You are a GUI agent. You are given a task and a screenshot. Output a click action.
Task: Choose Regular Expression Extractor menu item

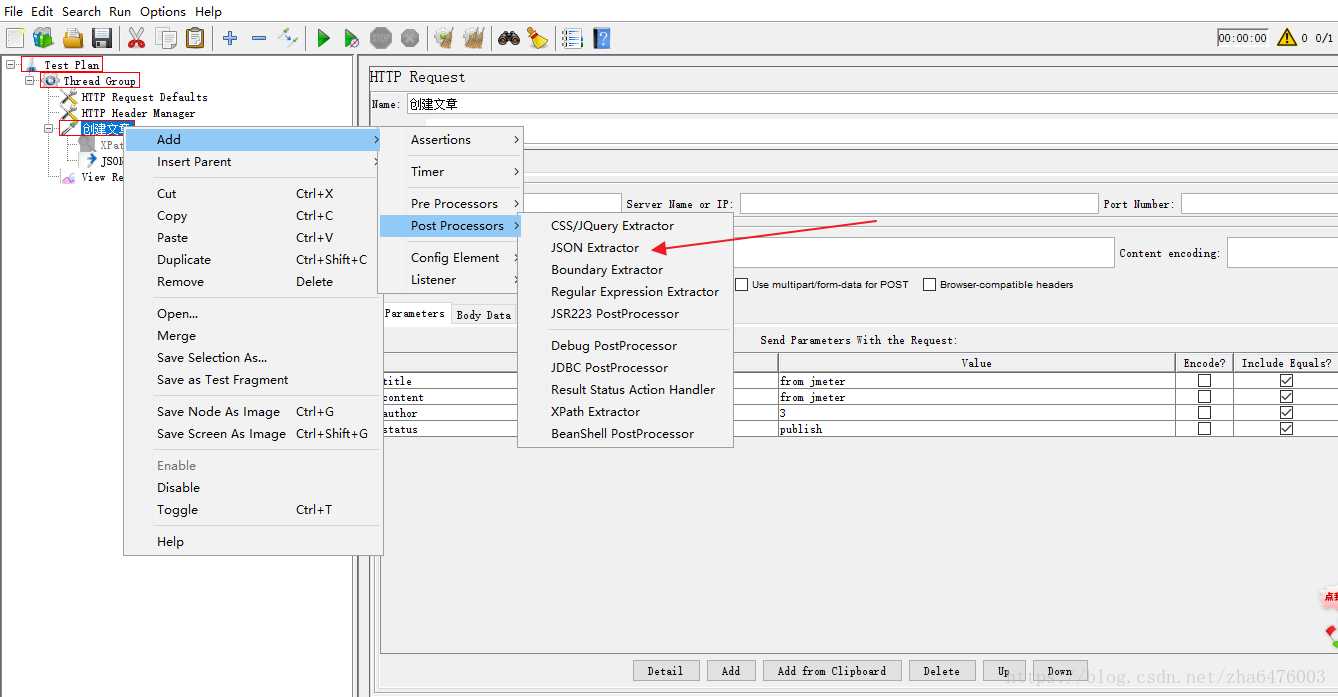tap(626, 292)
